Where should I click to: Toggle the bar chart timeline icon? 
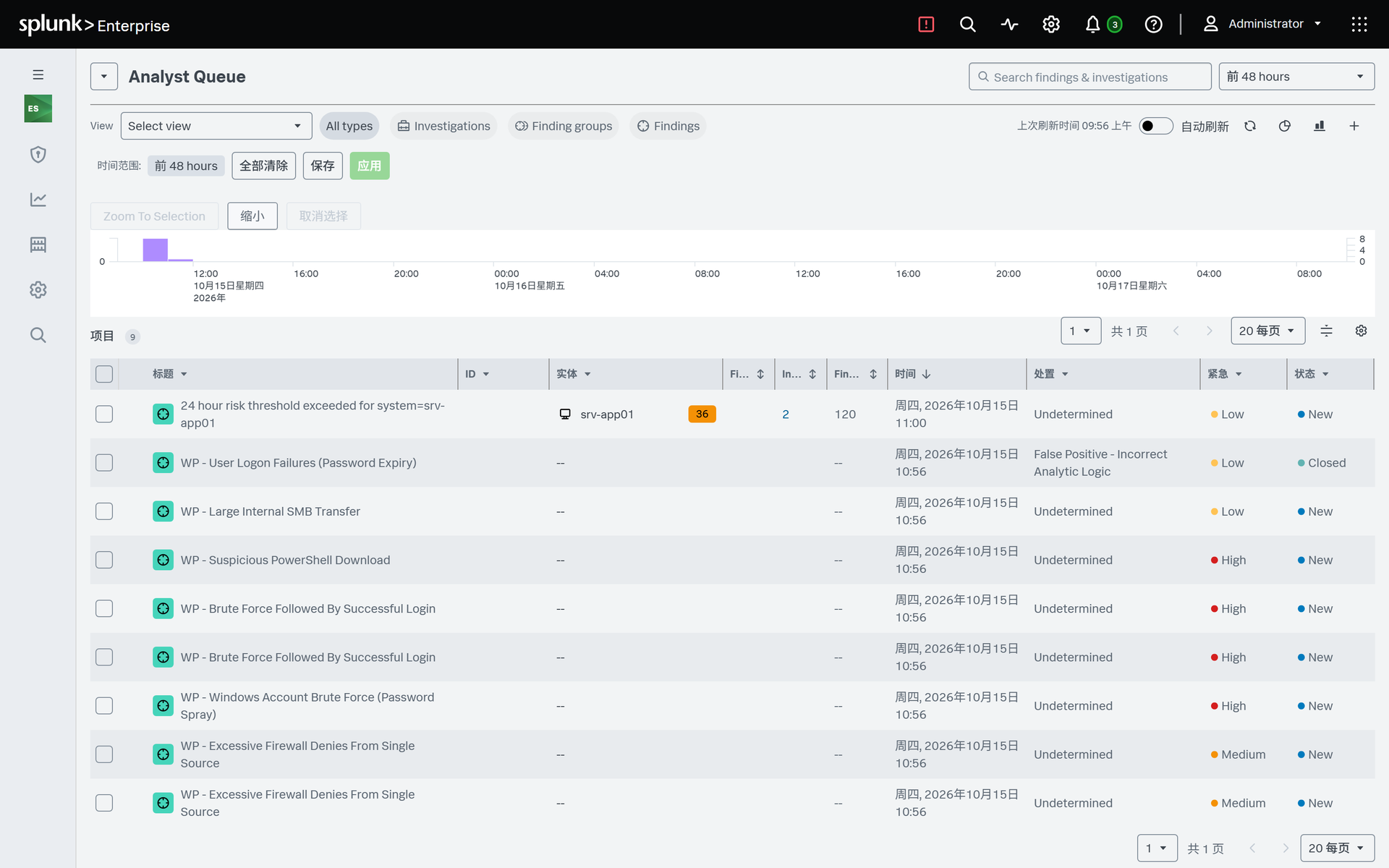pyautogui.click(x=1320, y=126)
